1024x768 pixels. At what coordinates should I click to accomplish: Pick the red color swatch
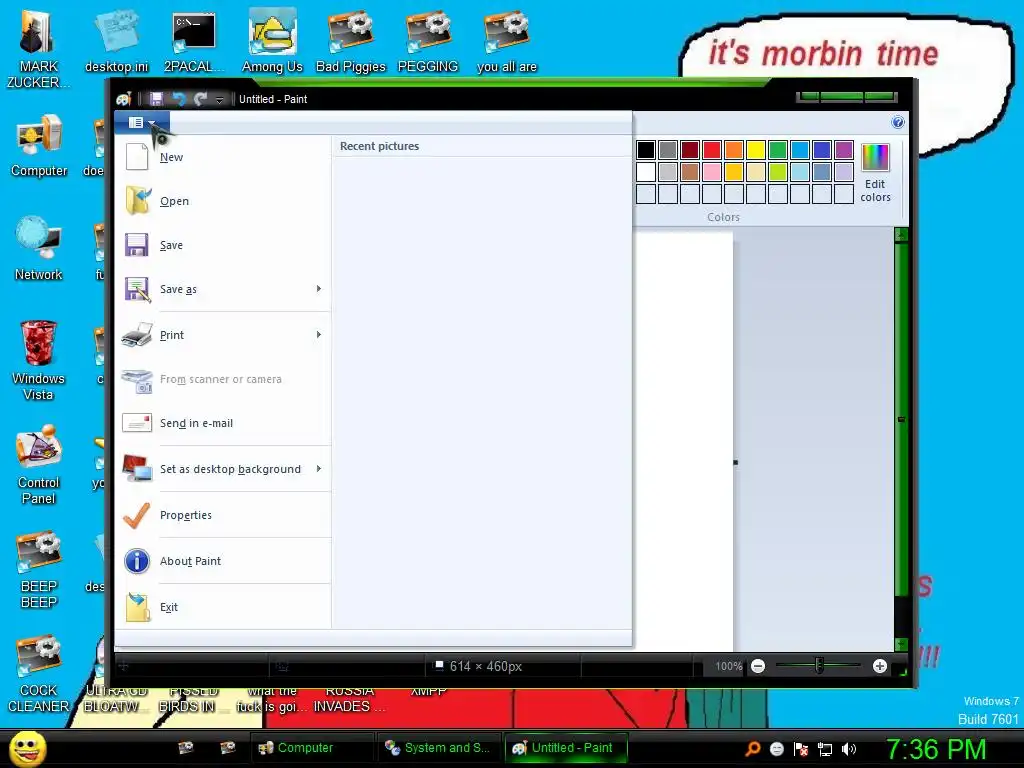(x=712, y=150)
